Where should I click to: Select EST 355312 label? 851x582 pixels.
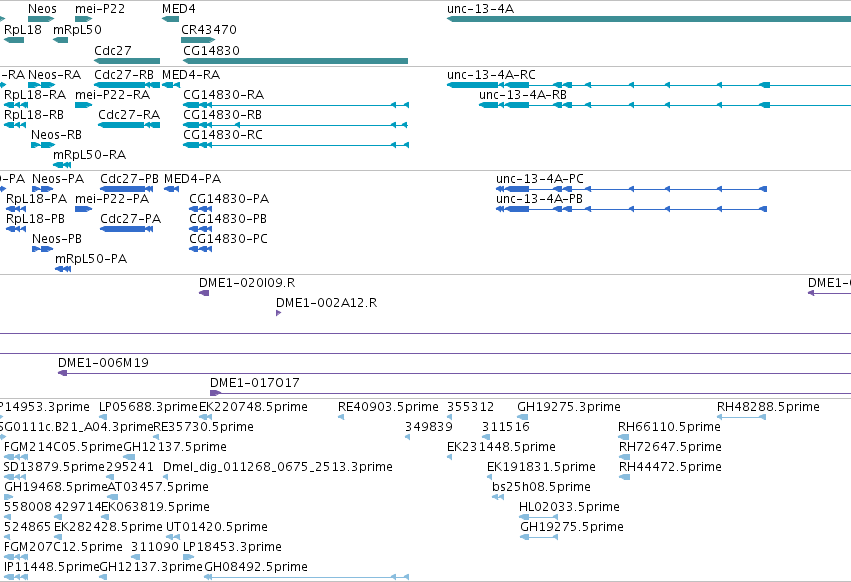click(x=470, y=407)
